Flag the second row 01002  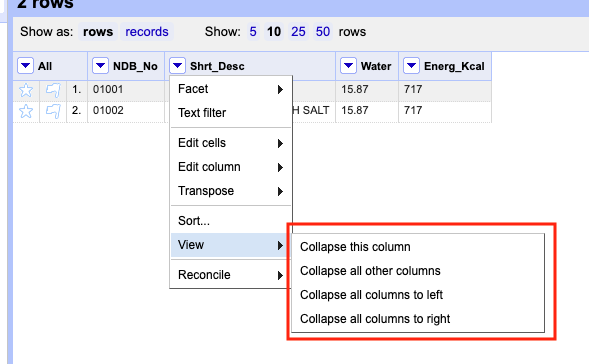53,111
